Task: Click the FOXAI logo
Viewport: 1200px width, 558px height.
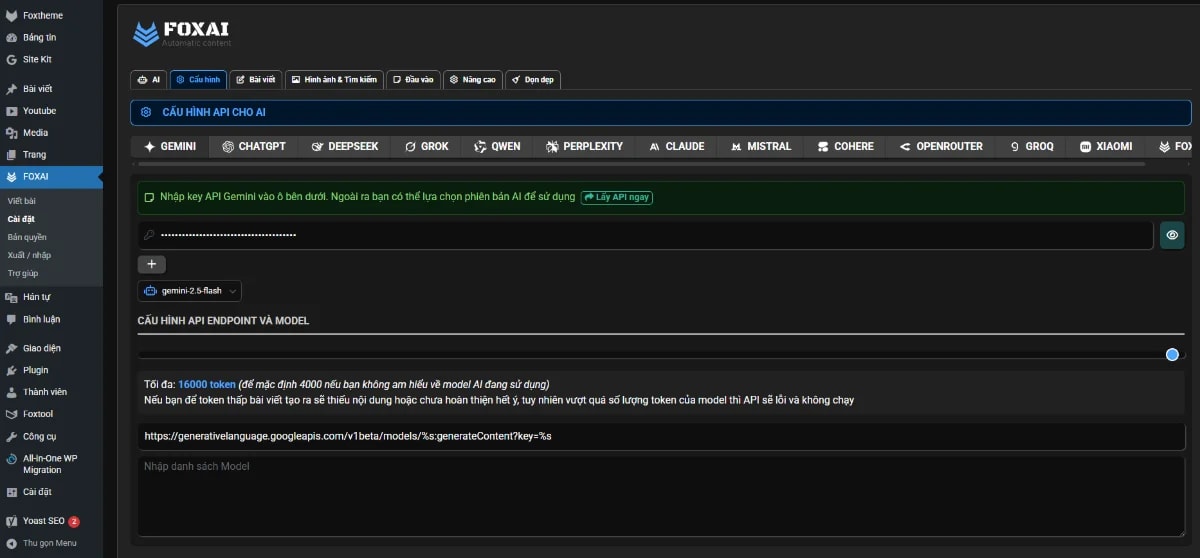Action: [182, 32]
